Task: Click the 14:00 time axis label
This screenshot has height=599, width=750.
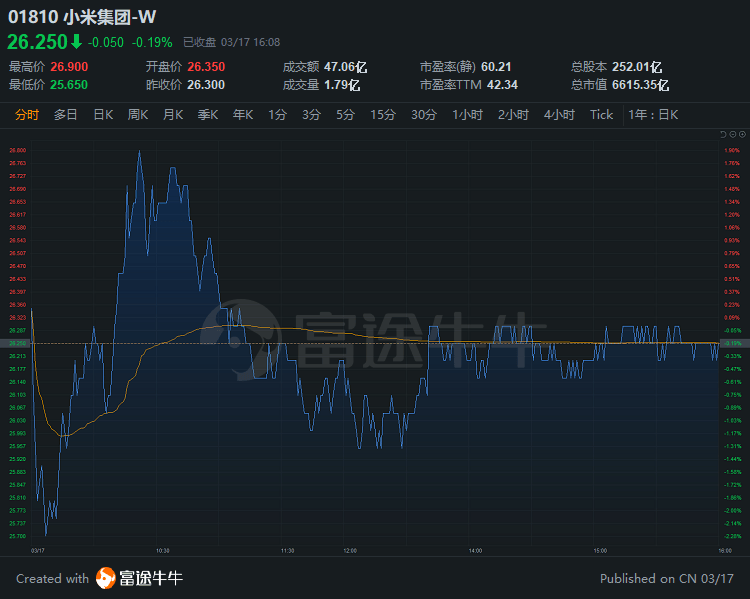Action: point(475,551)
